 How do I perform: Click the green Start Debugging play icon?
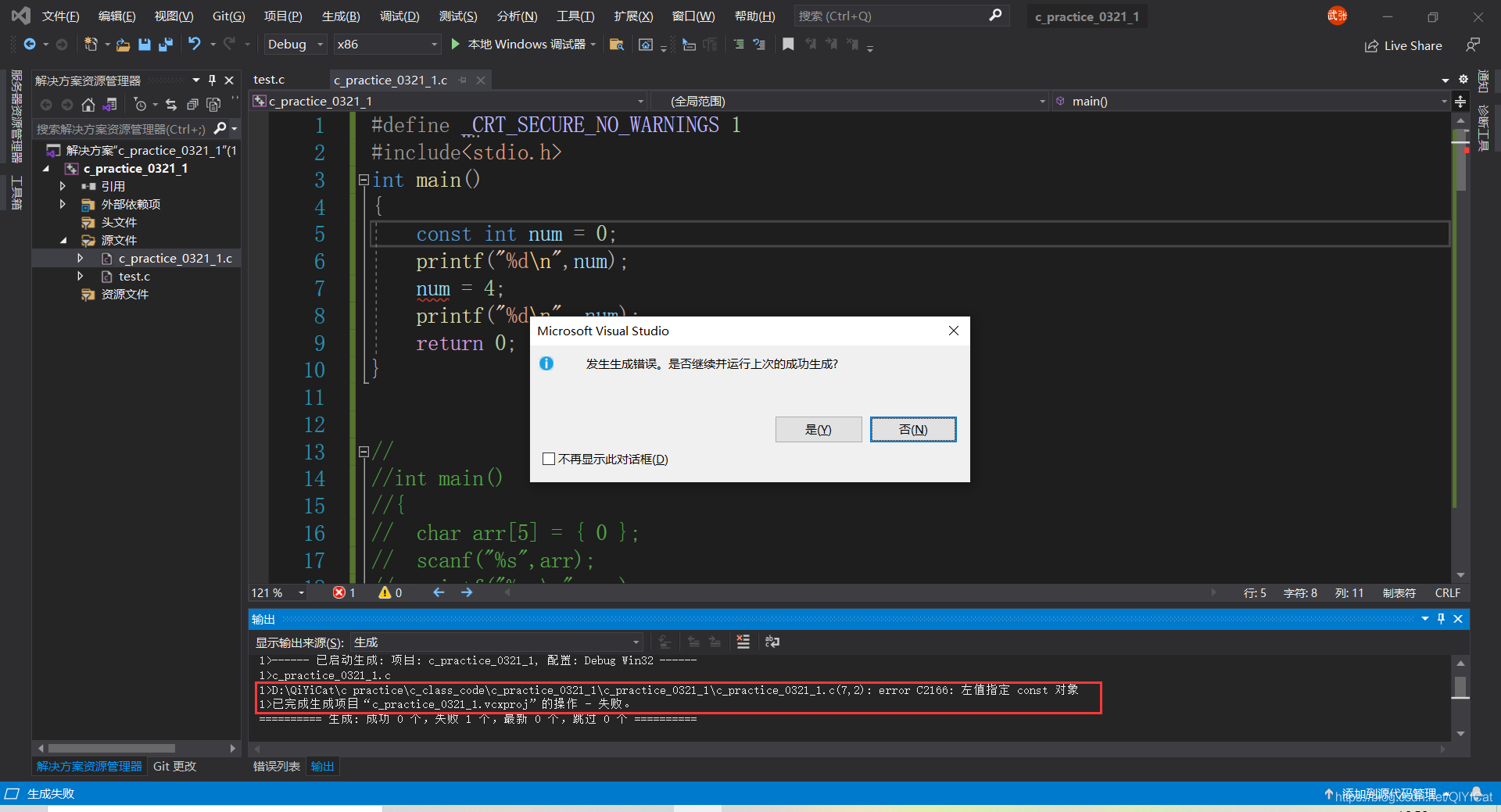pyautogui.click(x=456, y=45)
